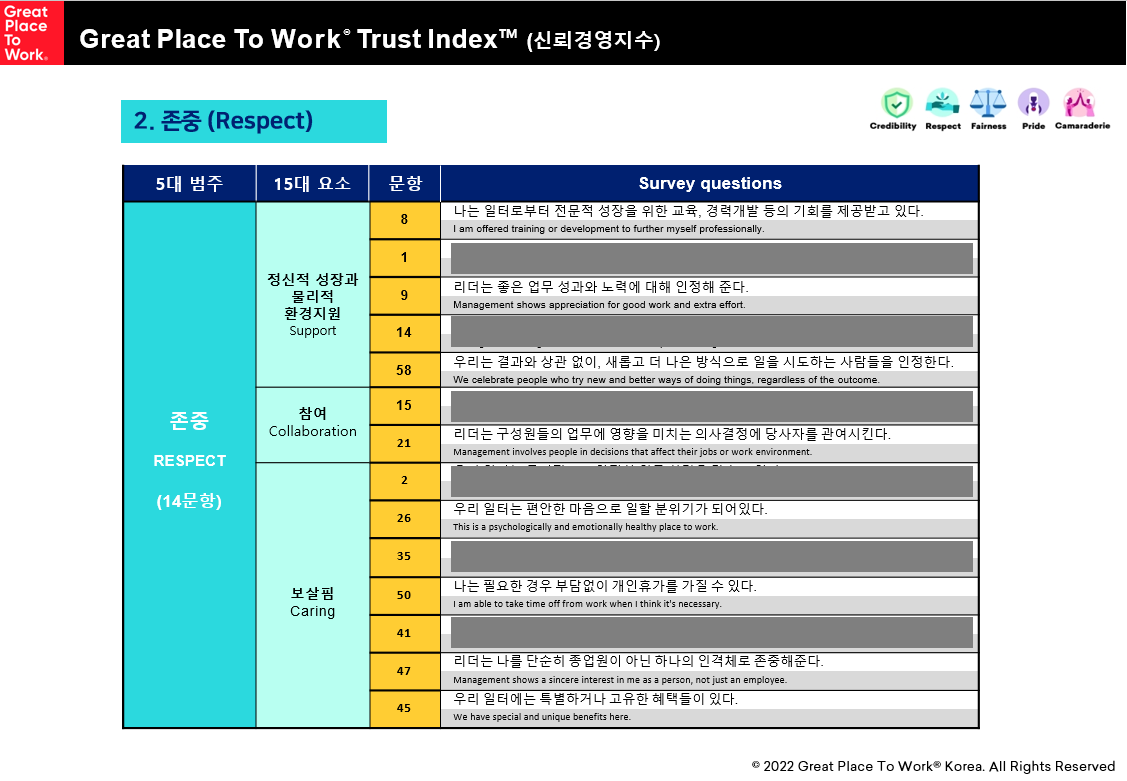1127x781 pixels.
Task: Select the Camaraderie icon
Action: [x=1081, y=104]
